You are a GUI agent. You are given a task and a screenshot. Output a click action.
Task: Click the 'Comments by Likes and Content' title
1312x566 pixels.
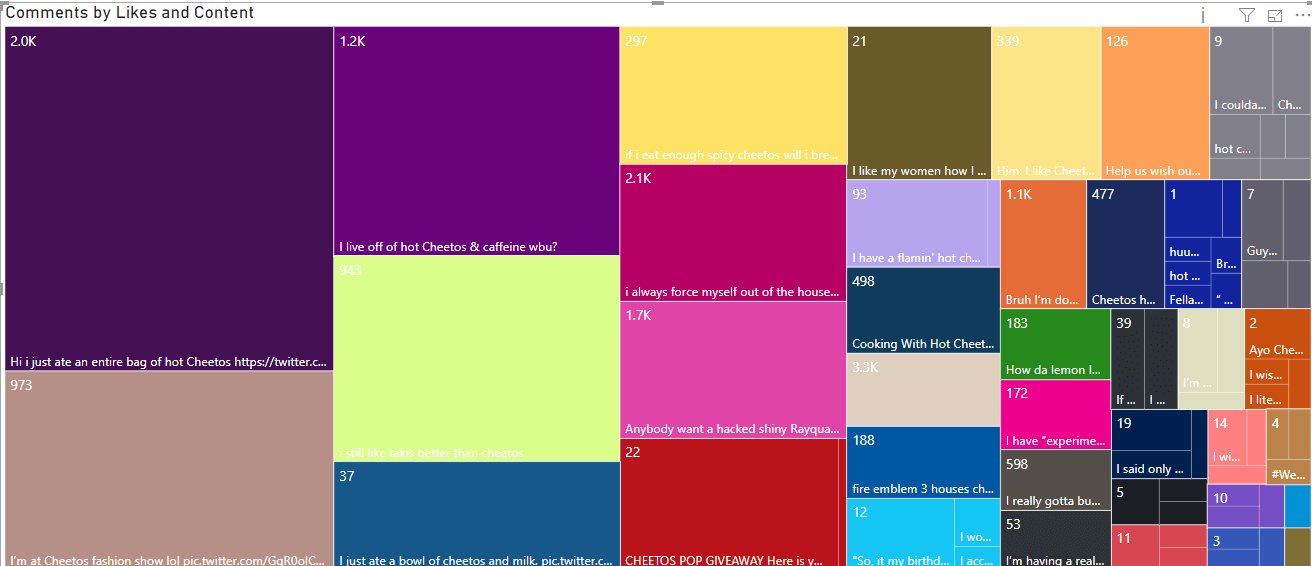coord(130,13)
